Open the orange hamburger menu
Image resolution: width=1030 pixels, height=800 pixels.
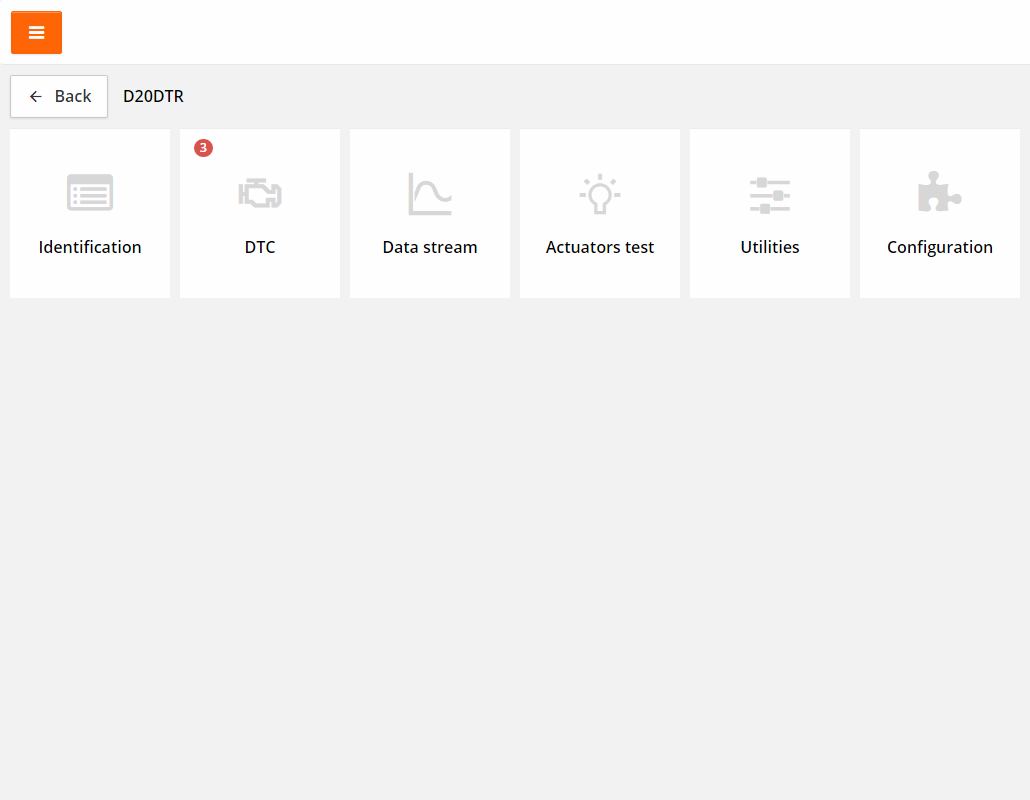[x=36, y=33]
